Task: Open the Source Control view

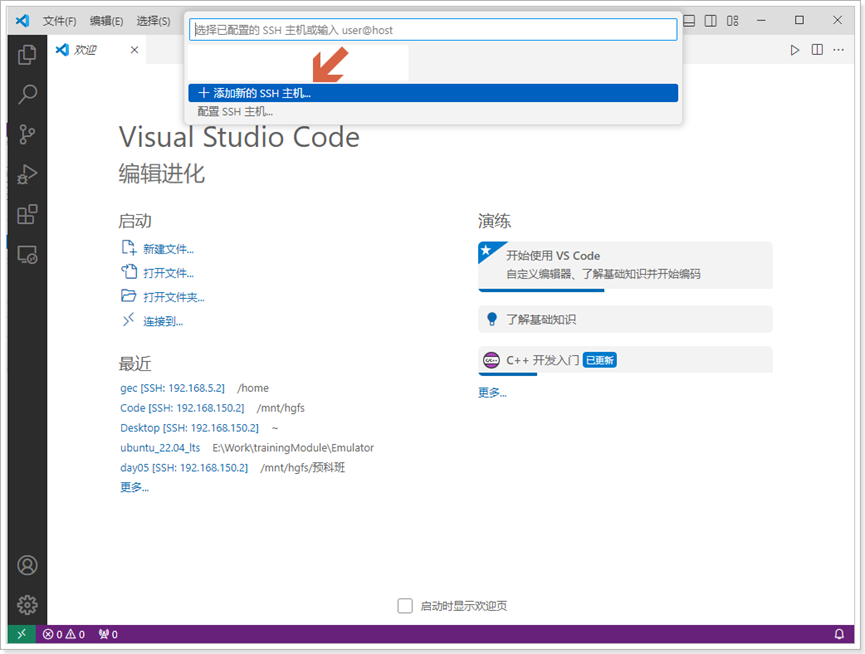Action: (27, 135)
